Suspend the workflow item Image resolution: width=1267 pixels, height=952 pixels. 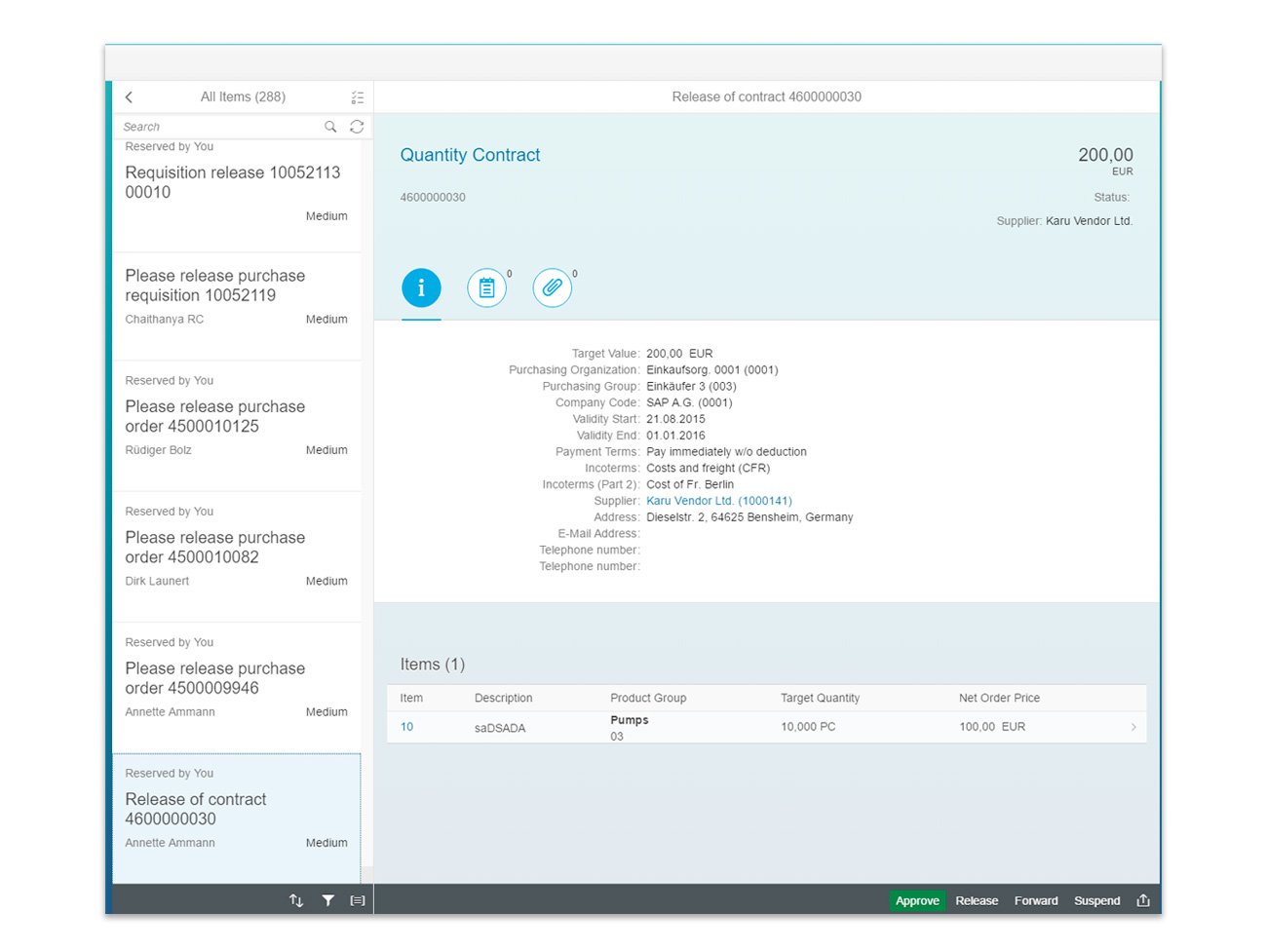coord(1096,900)
